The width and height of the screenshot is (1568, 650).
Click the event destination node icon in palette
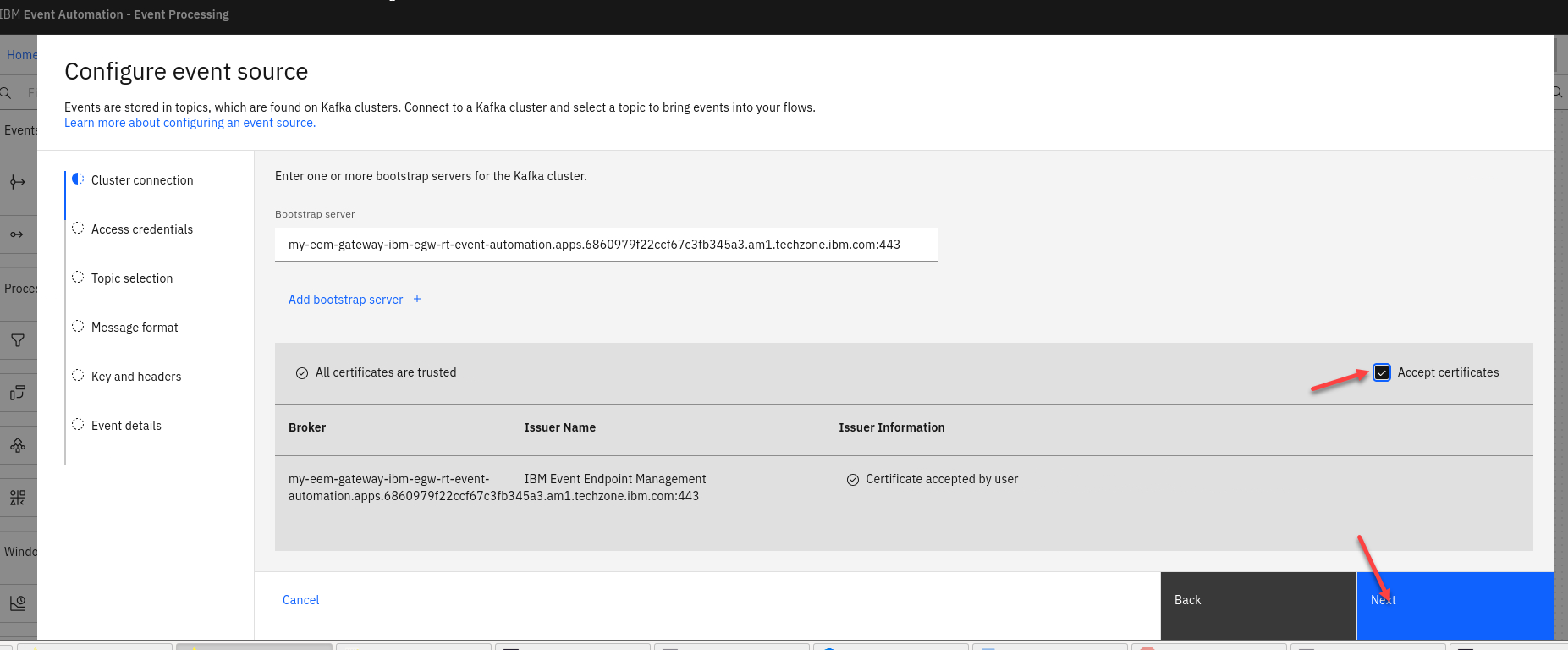(18, 234)
